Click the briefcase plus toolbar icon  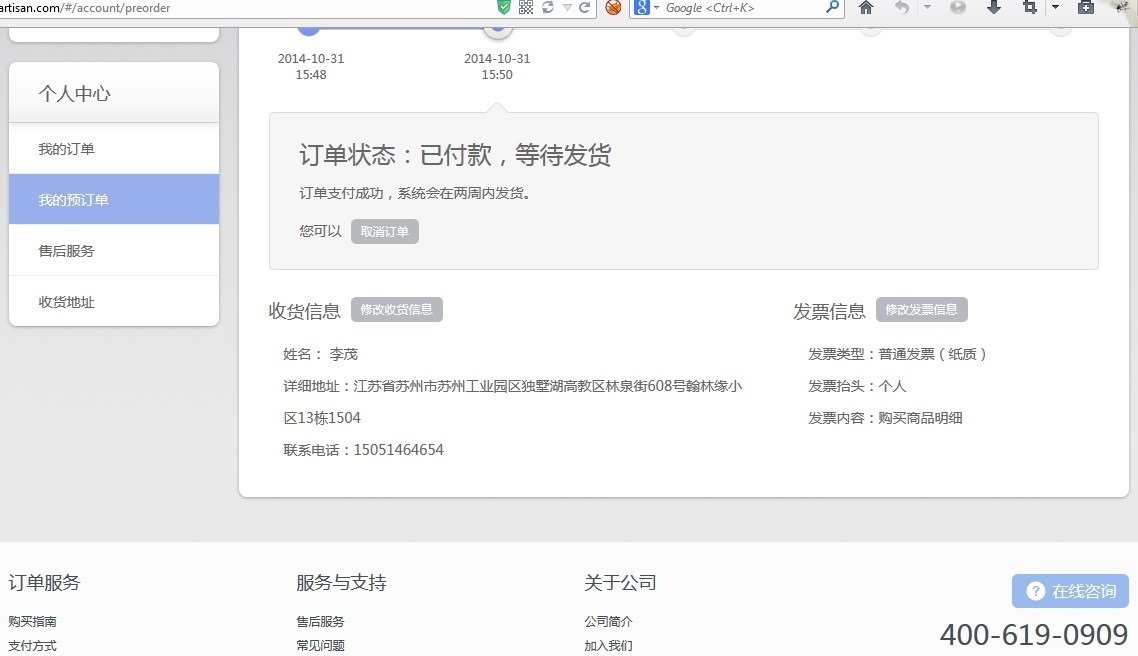click(x=1086, y=7)
